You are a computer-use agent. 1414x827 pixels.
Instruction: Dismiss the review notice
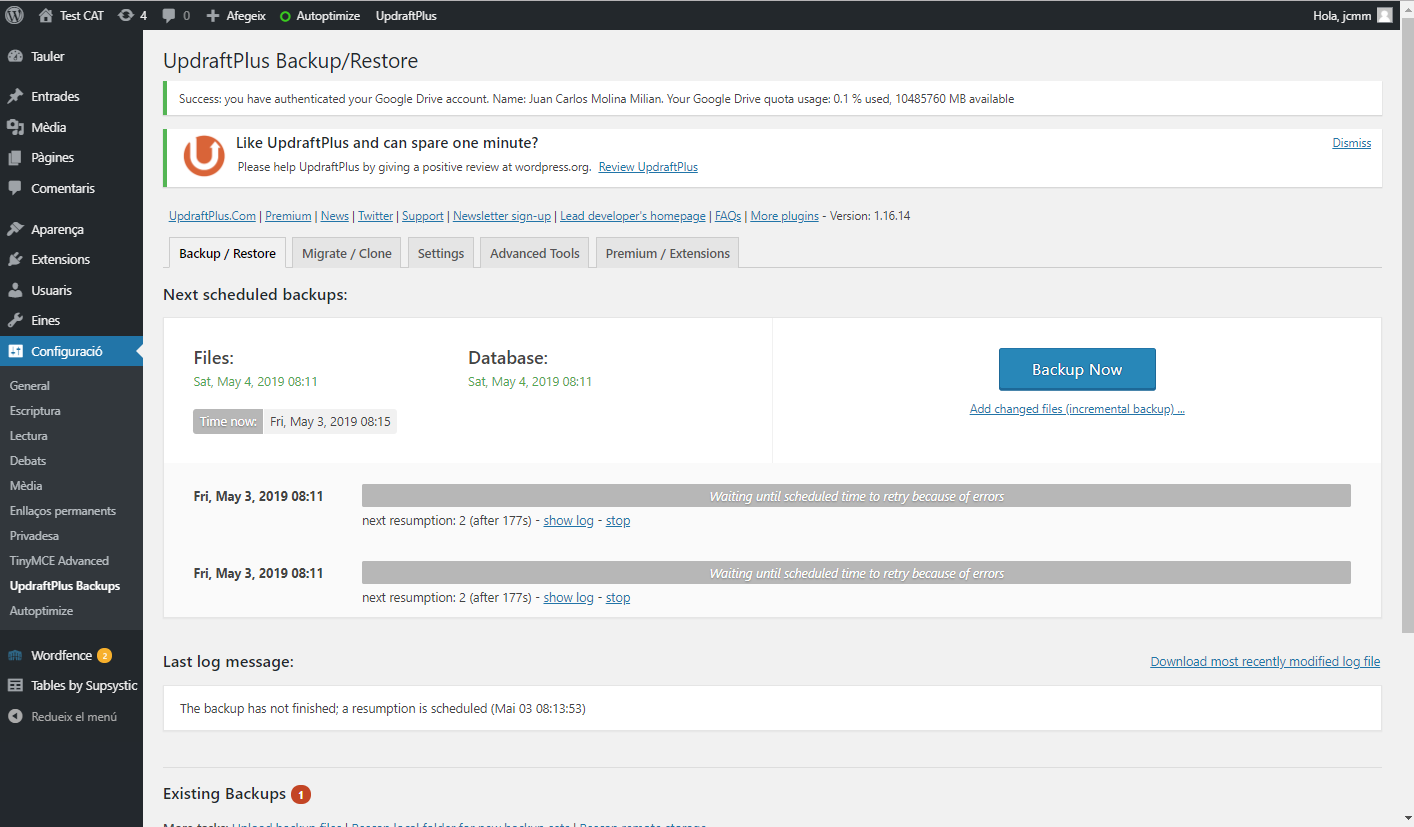pyautogui.click(x=1352, y=143)
